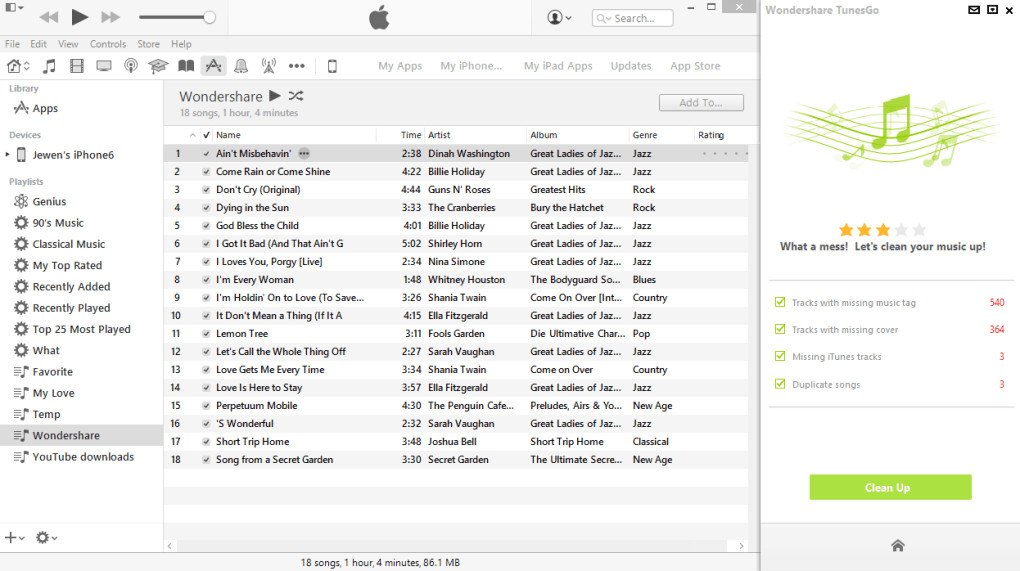1020x571 pixels.
Task: Open the Controls menu
Action: click(x=108, y=44)
